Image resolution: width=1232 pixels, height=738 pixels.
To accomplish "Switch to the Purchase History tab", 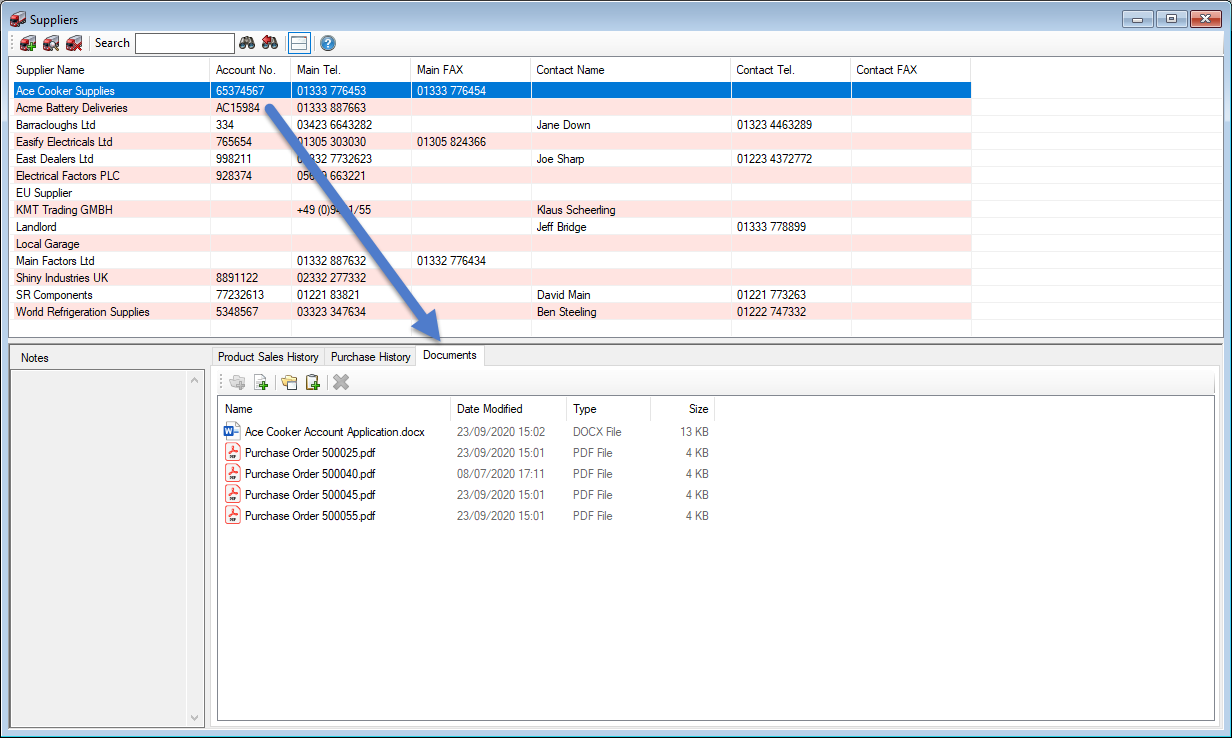I will tap(370, 357).
